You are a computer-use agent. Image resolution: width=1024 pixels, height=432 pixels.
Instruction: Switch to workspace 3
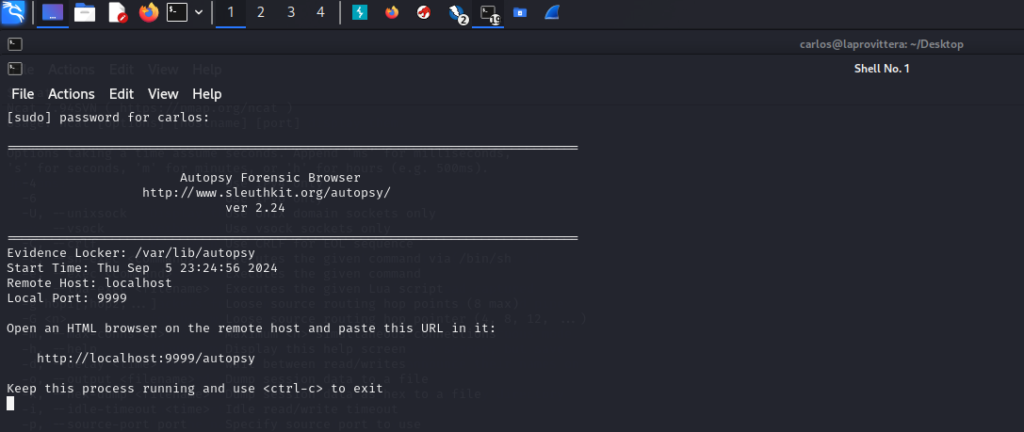coord(291,13)
